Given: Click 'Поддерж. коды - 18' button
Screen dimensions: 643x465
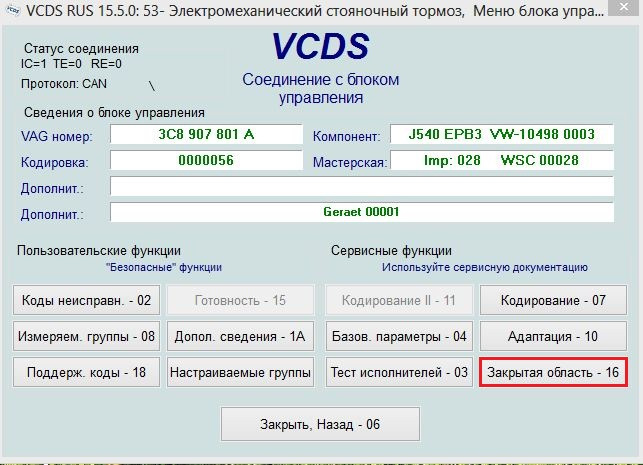Looking at the screenshot, I should tap(86, 372).
